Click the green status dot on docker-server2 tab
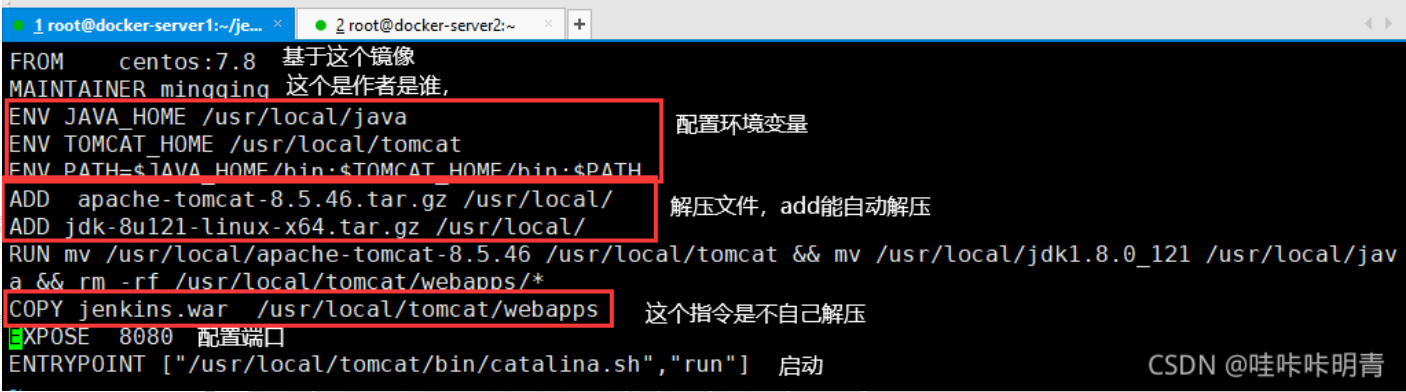This screenshot has height=392, width=1406. click(320, 24)
